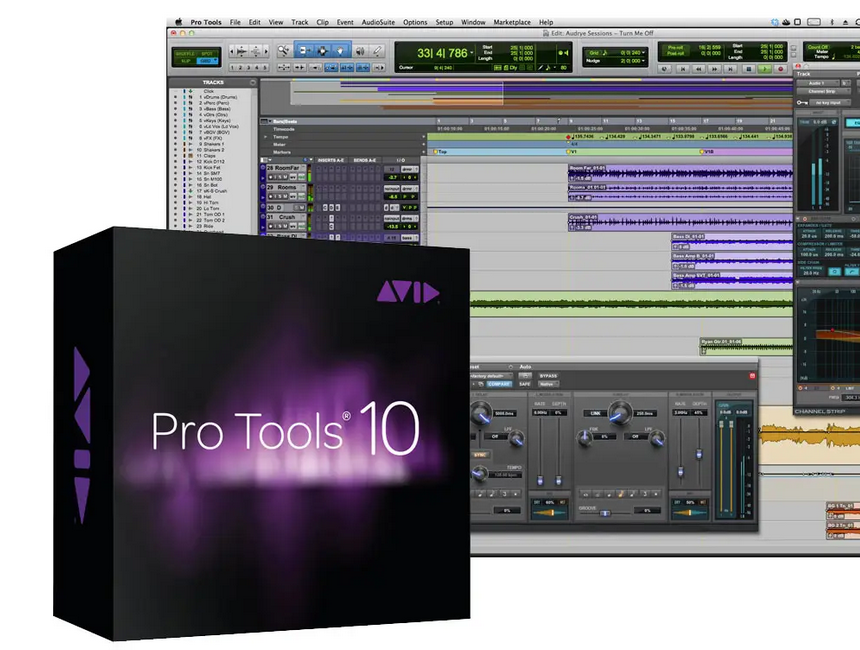Click Bypass in delay plugin
Viewport: 860px width, 650px height.
[548, 376]
